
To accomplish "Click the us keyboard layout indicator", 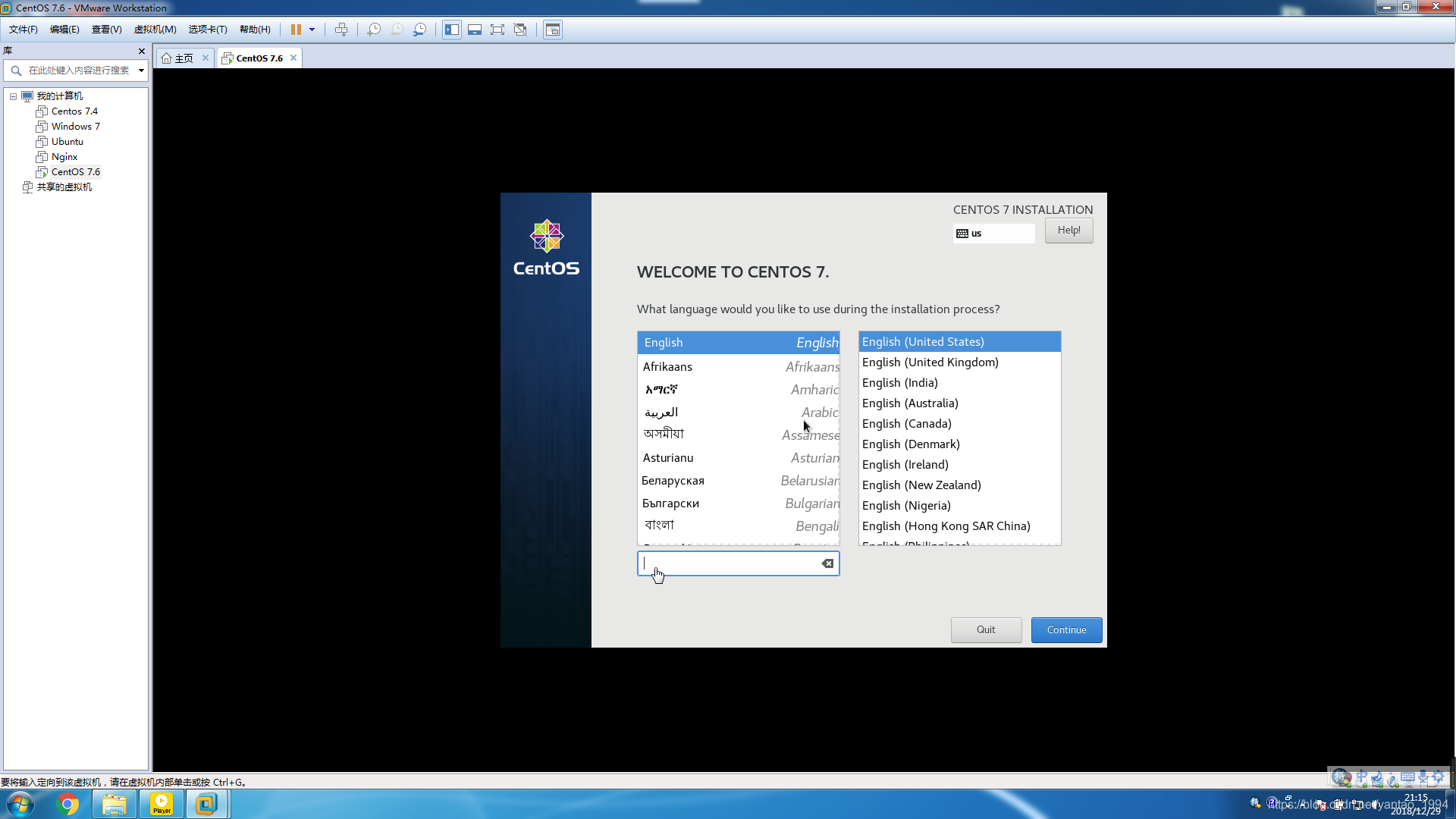I will [993, 234].
